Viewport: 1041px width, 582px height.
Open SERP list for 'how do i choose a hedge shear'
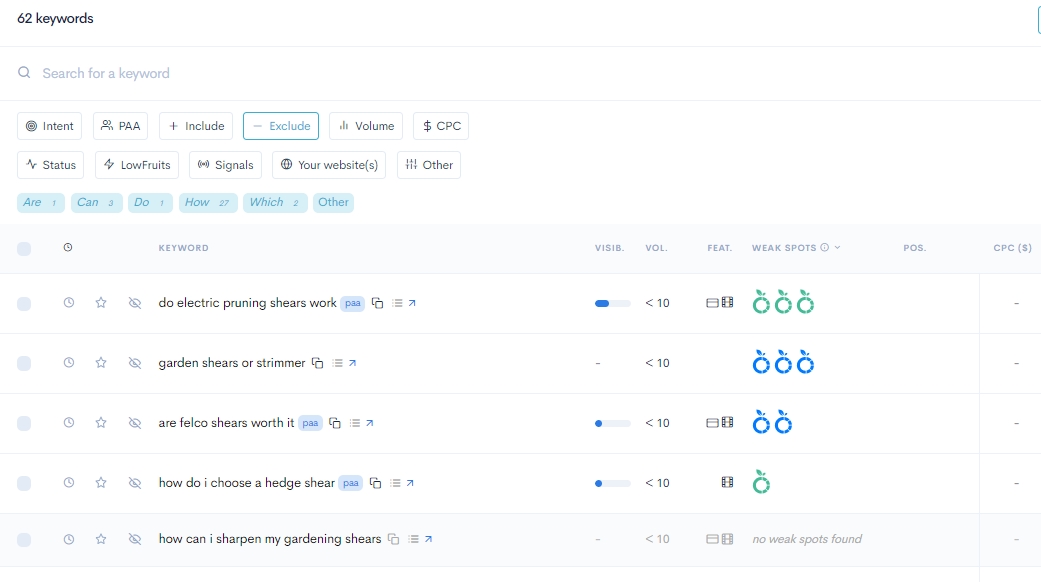tap(395, 483)
